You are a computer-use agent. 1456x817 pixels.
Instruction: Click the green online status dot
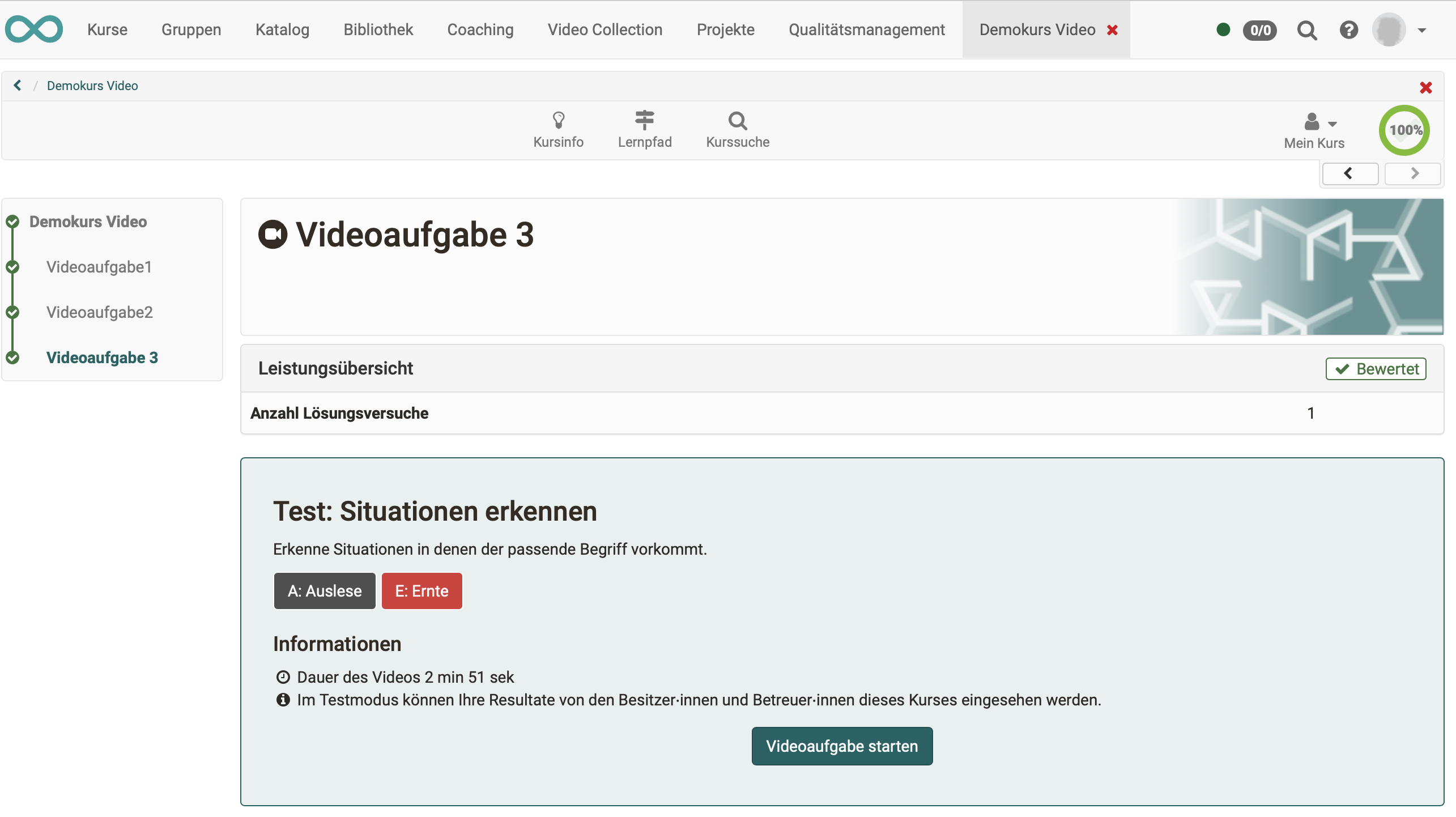tap(1224, 29)
